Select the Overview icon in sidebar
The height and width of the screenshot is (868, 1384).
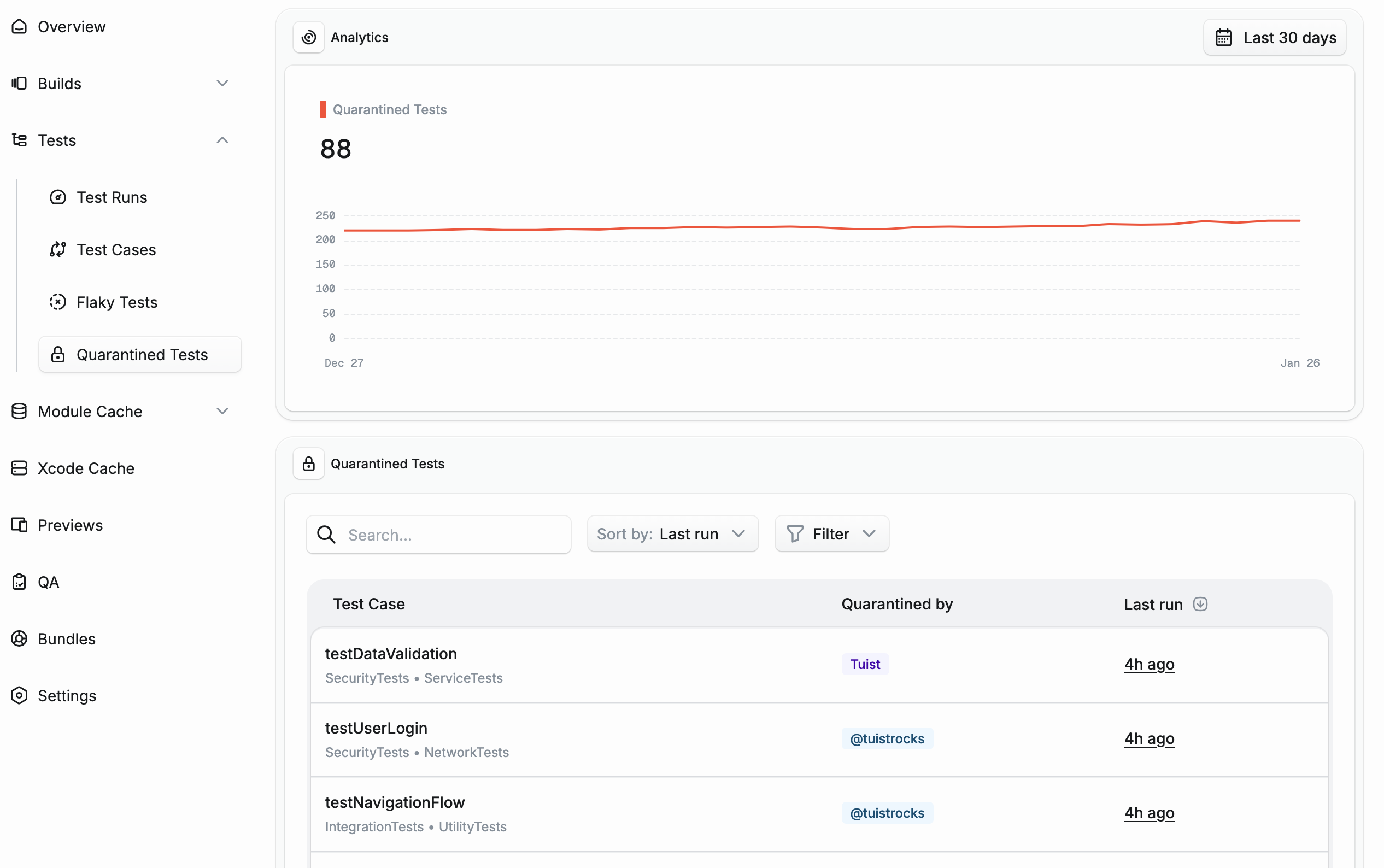point(19,26)
